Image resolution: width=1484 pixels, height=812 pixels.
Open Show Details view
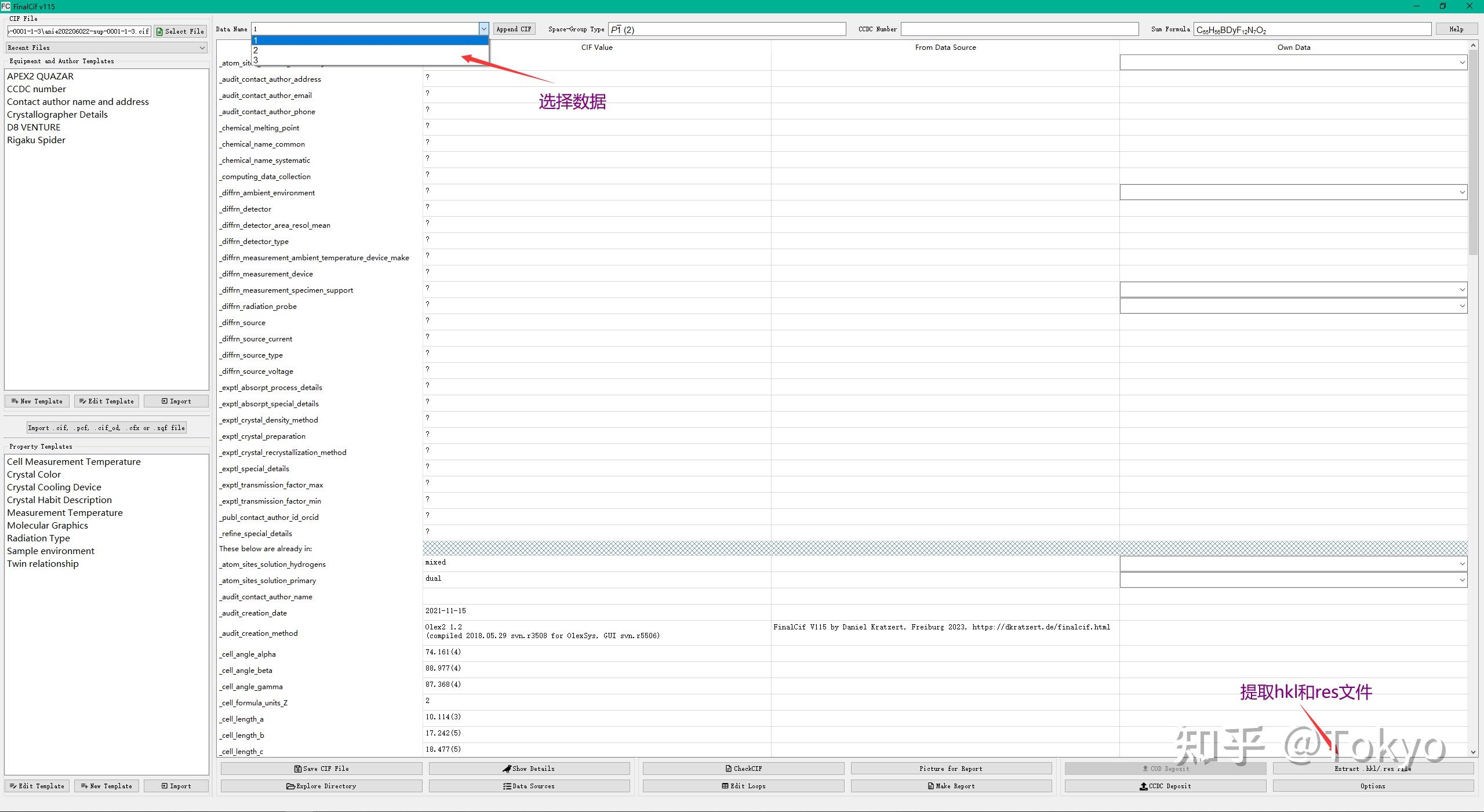(529, 769)
